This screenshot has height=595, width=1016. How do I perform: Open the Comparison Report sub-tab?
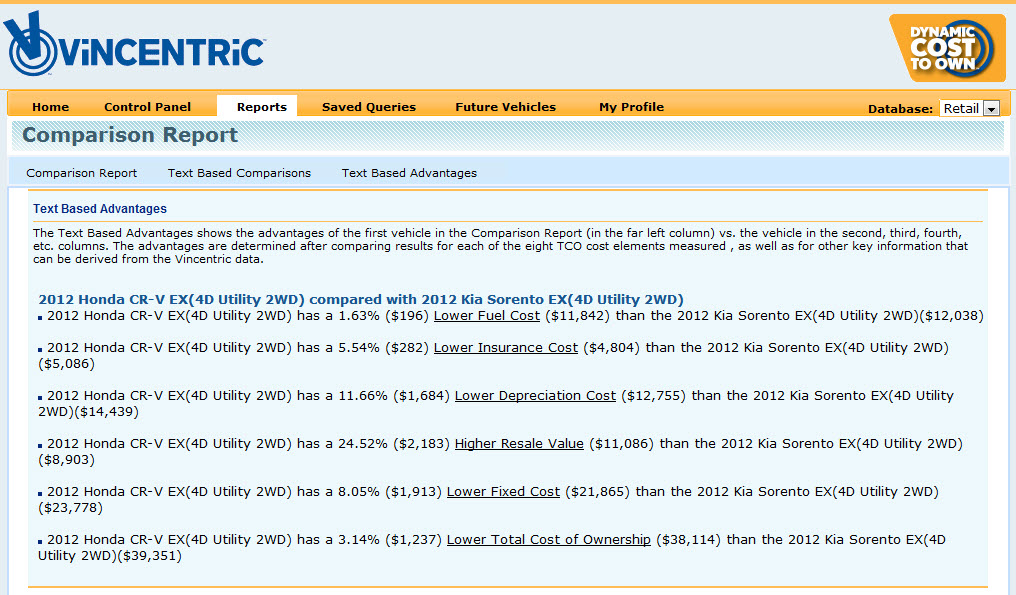(82, 173)
